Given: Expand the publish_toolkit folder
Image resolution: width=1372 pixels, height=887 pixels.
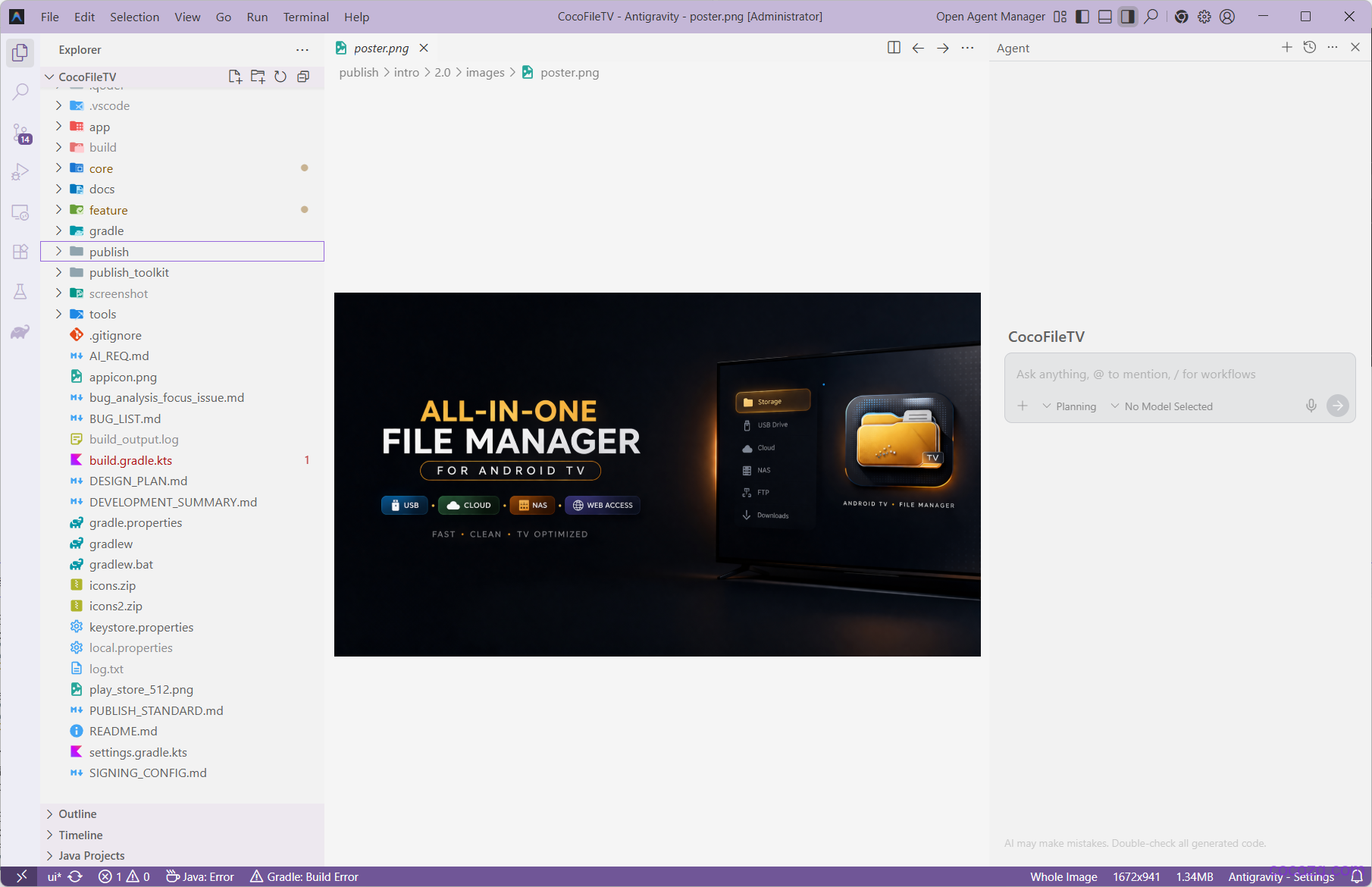Looking at the screenshot, I should pyautogui.click(x=182, y=272).
